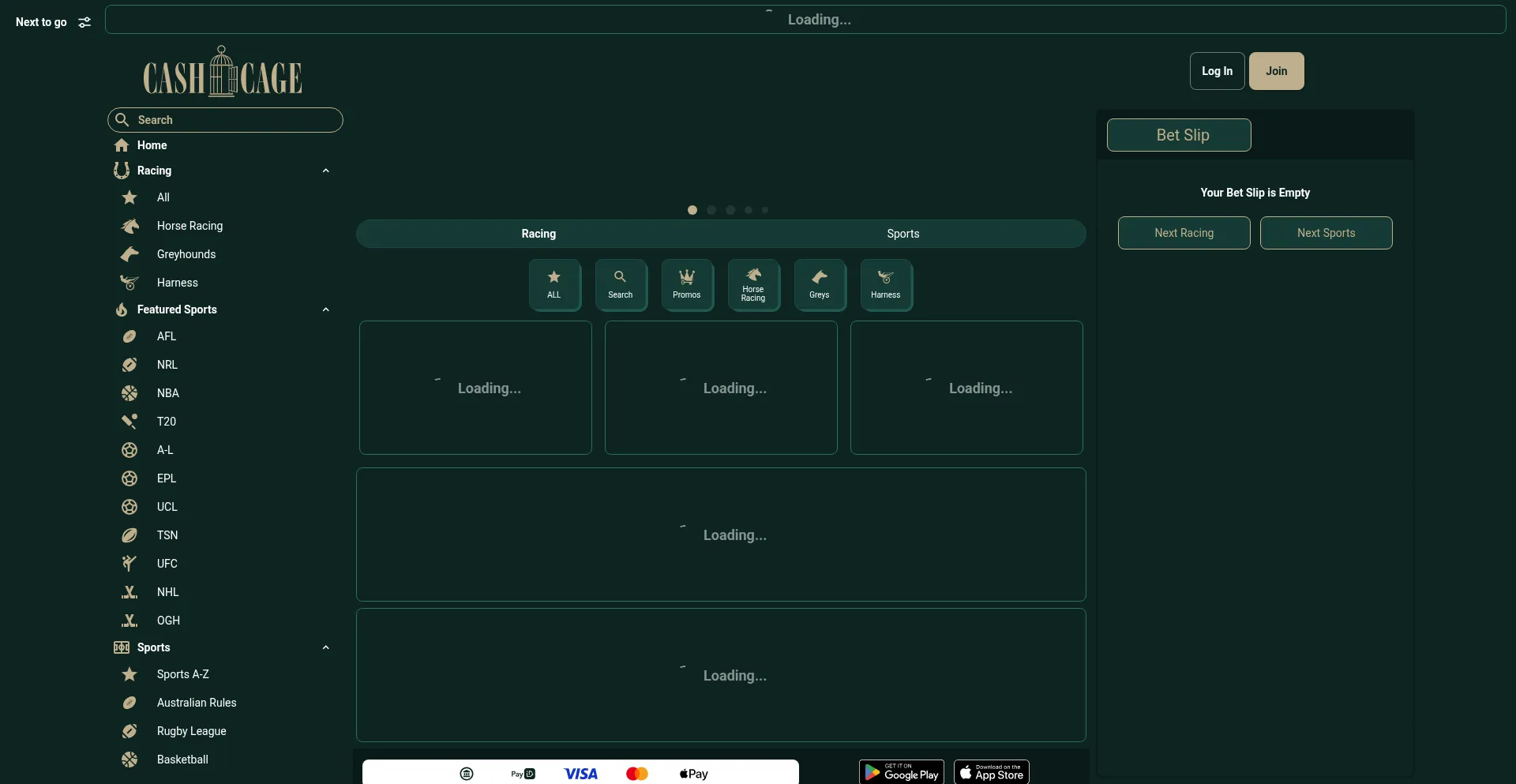Click the NRL ball icon
This screenshot has width=1516, height=784.
[129, 365]
